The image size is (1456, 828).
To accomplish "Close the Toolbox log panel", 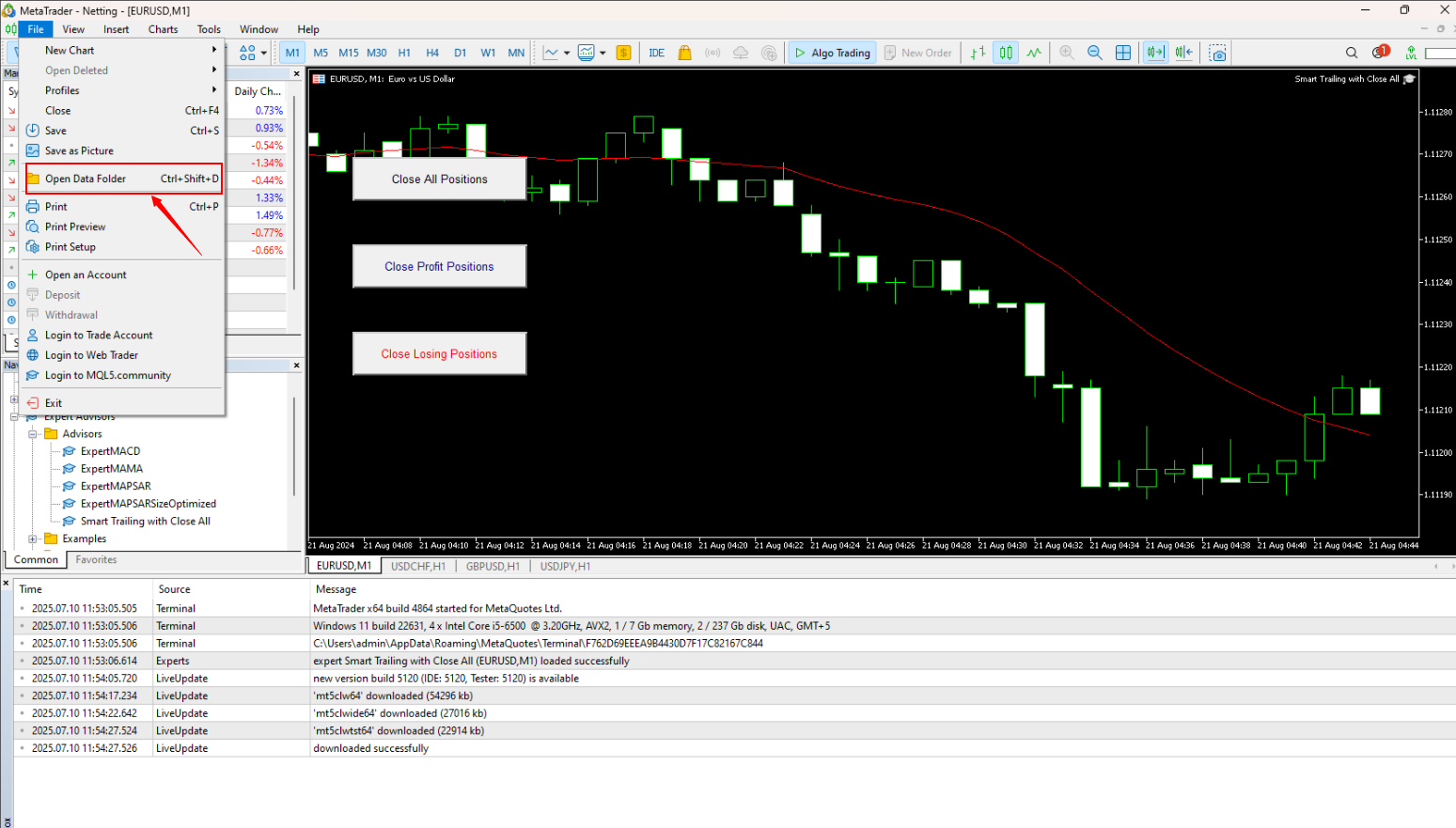I will [6, 584].
